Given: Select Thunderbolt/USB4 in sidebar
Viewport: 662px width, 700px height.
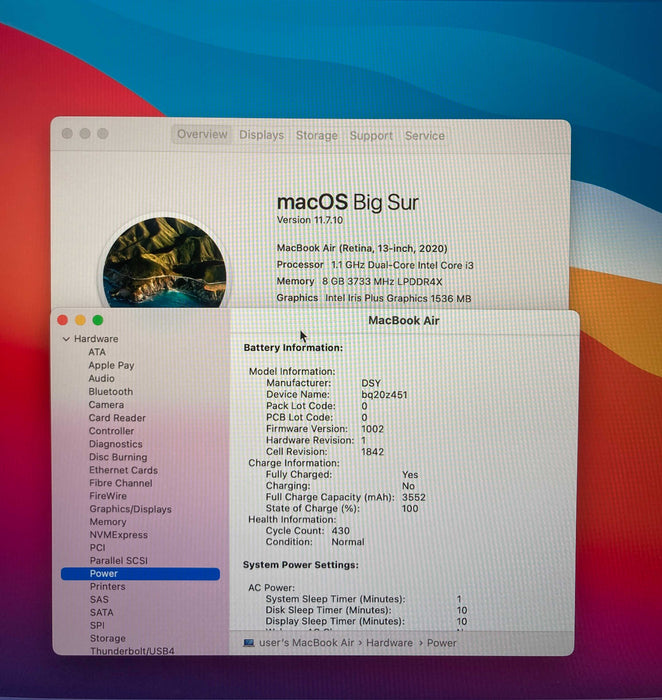Looking at the screenshot, I should [132, 651].
